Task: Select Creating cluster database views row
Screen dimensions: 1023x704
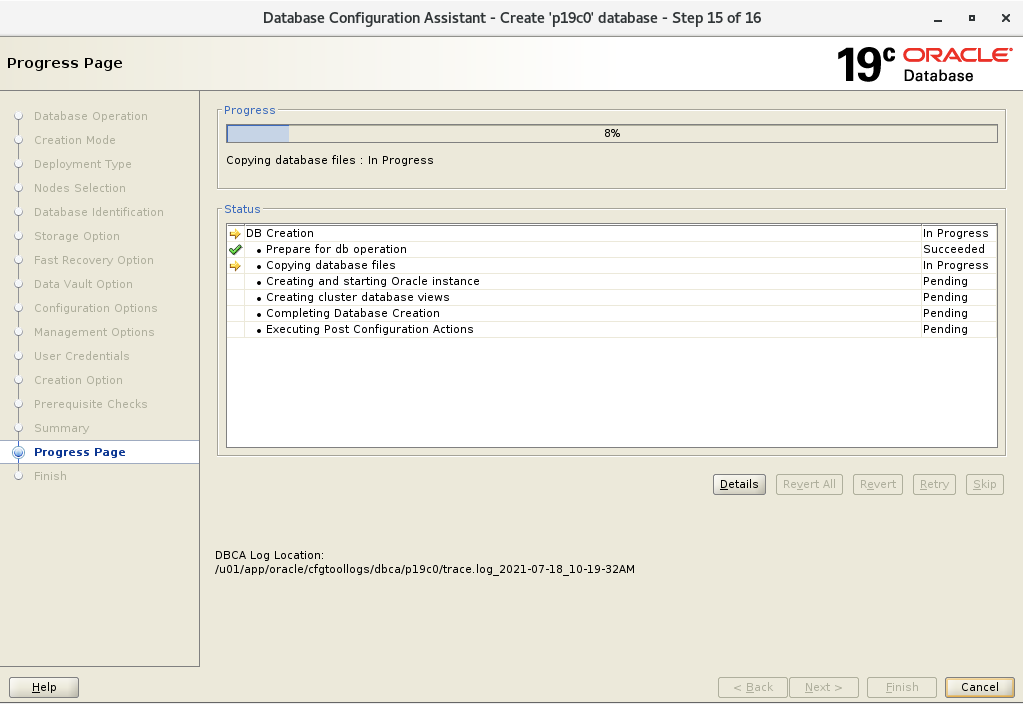Action: pos(612,298)
